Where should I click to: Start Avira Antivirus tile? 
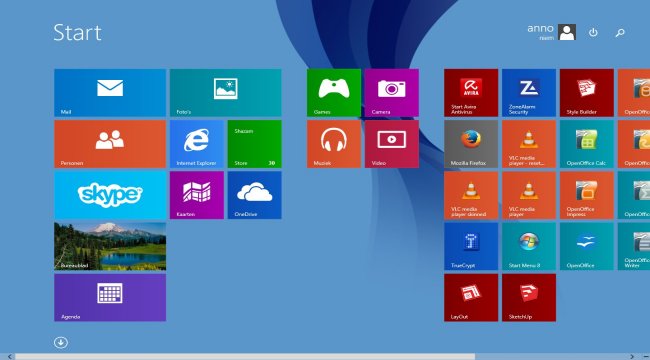[x=471, y=93]
